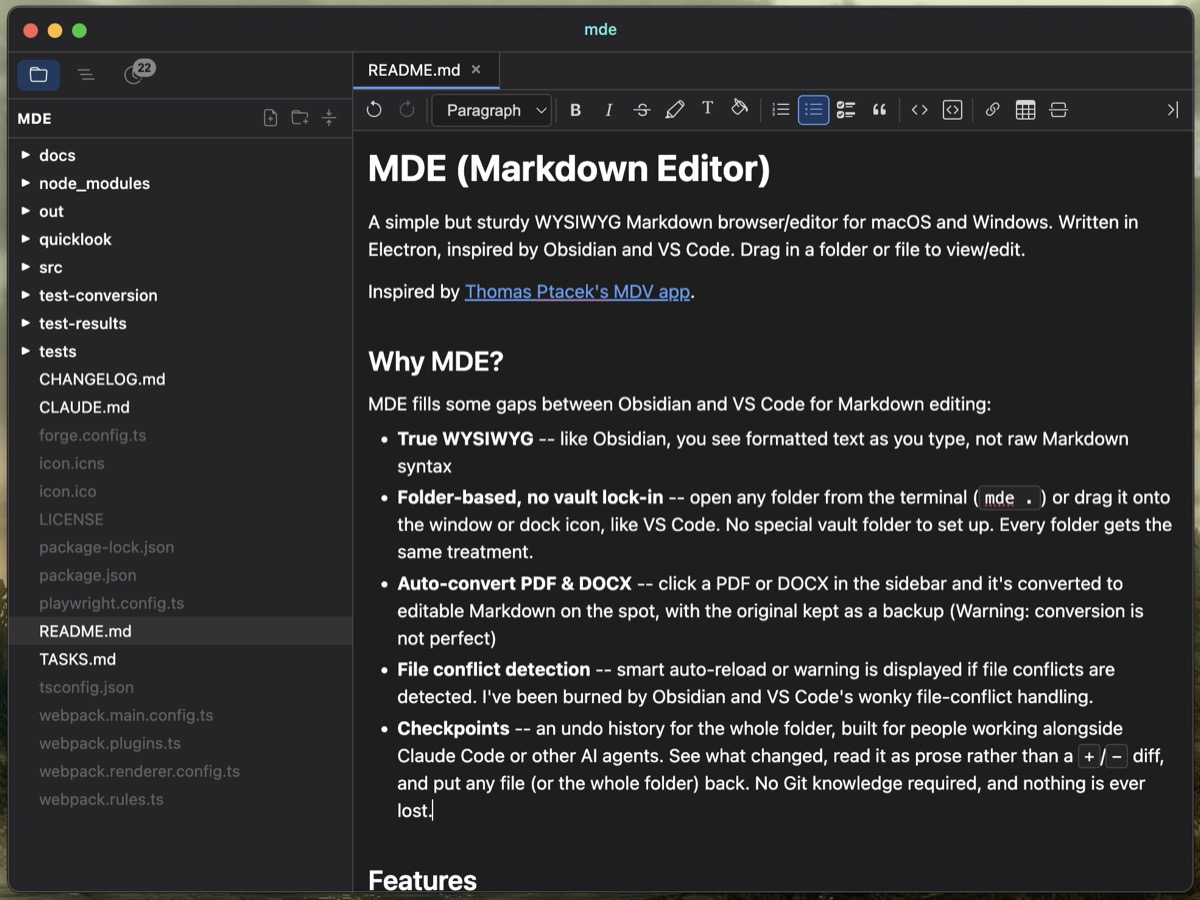Image resolution: width=1200 pixels, height=900 pixels.
Task: Insert a horizontal rule
Action: click(x=1058, y=110)
